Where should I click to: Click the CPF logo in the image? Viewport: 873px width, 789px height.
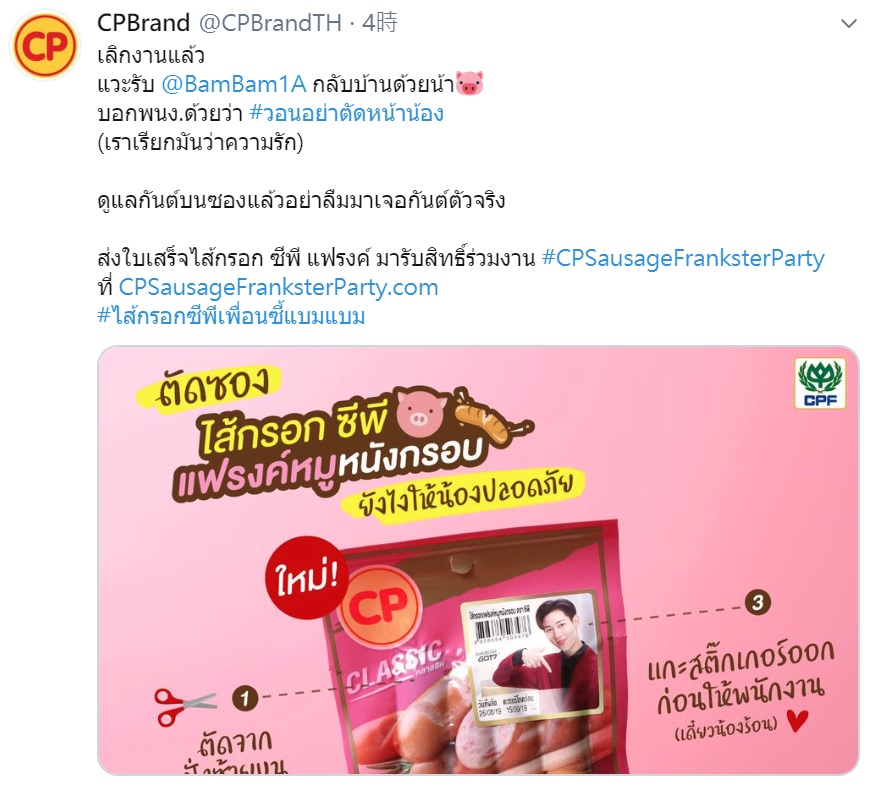(820, 384)
